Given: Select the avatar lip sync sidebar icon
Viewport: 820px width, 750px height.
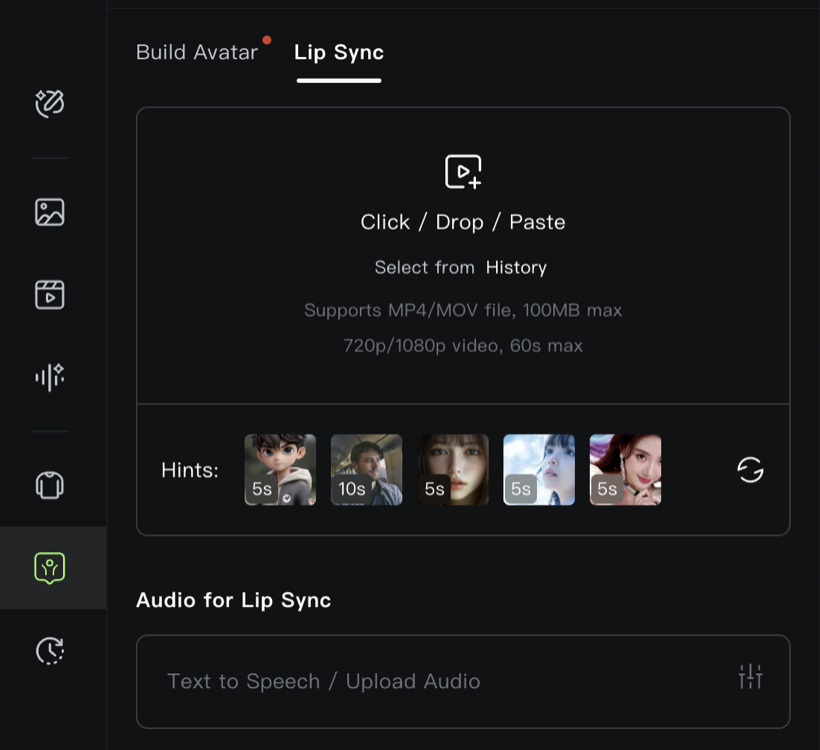Looking at the screenshot, I should 49,568.
